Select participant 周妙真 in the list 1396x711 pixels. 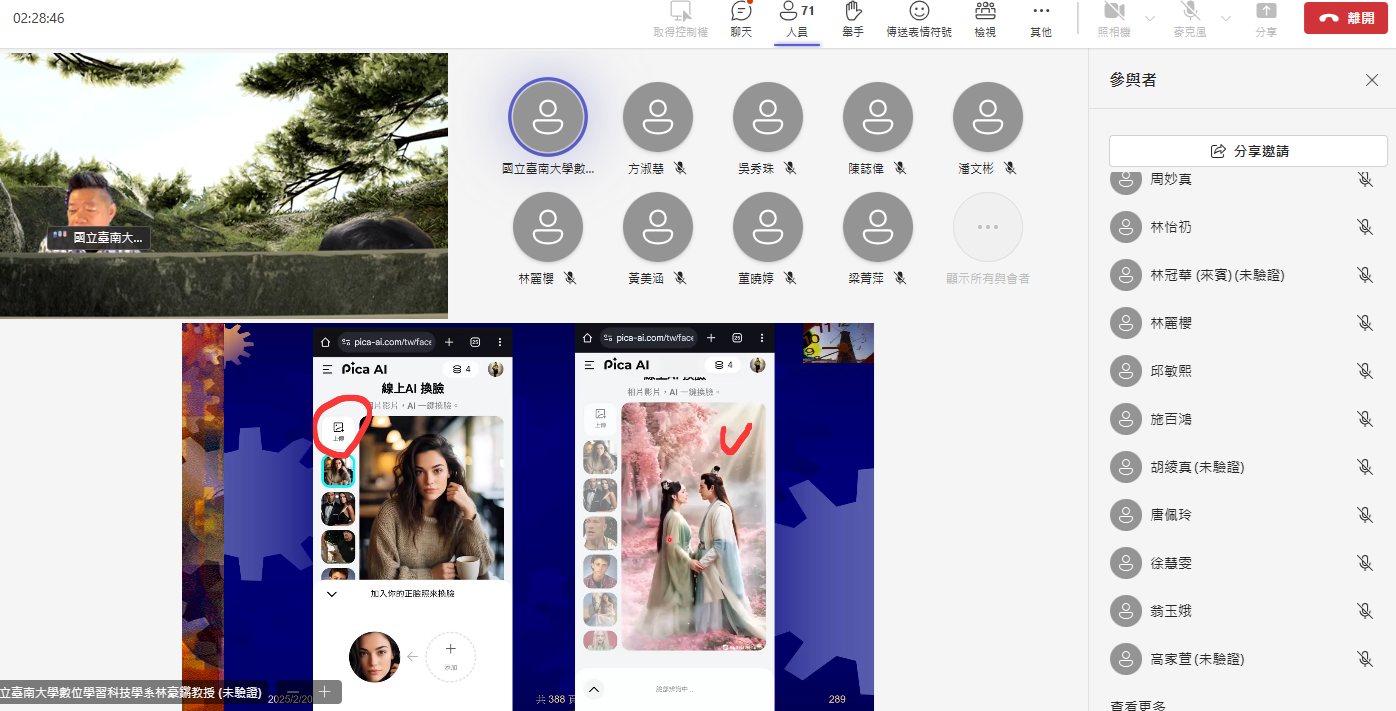coord(1242,179)
